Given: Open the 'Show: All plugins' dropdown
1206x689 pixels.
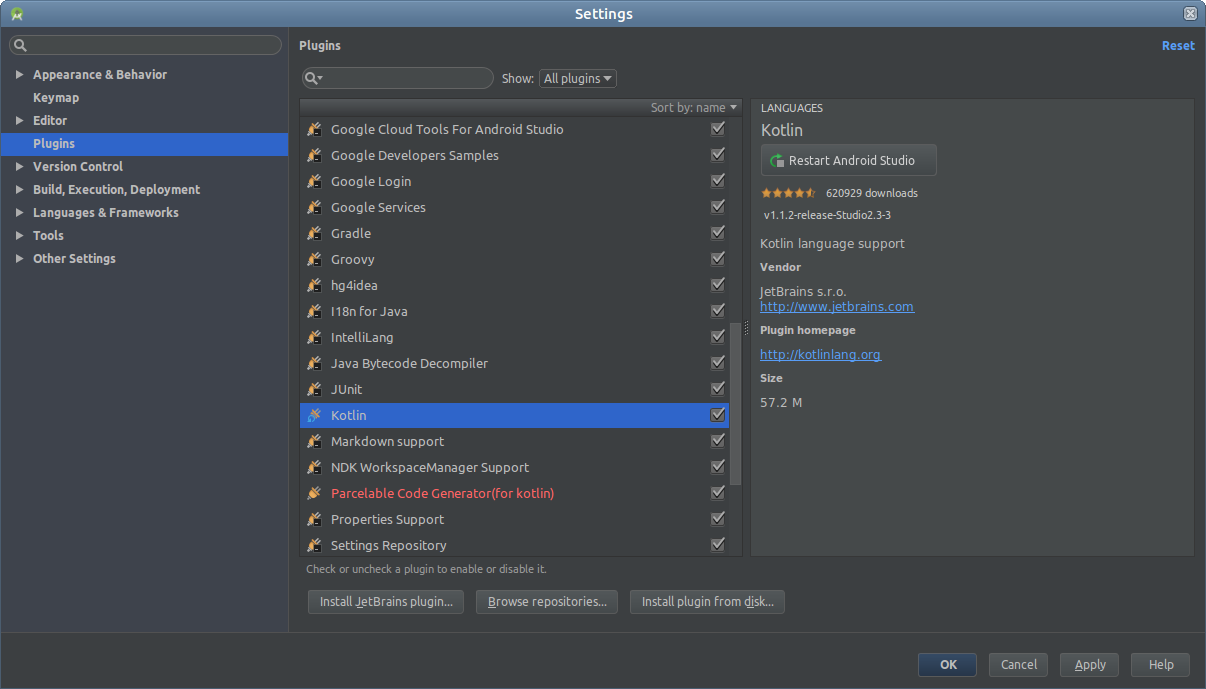Looking at the screenshot, I should [x=577, y=78].
